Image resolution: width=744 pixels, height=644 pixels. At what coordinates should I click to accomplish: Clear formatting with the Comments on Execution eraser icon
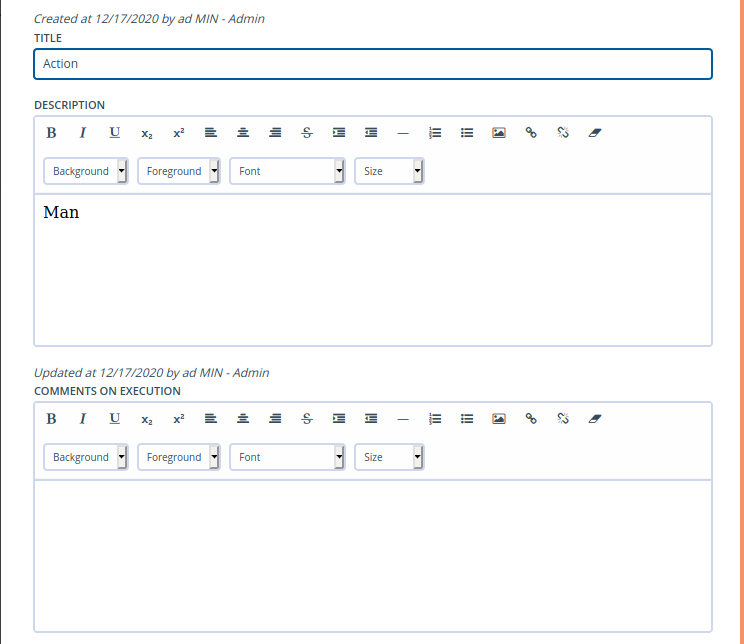point(595,419)
